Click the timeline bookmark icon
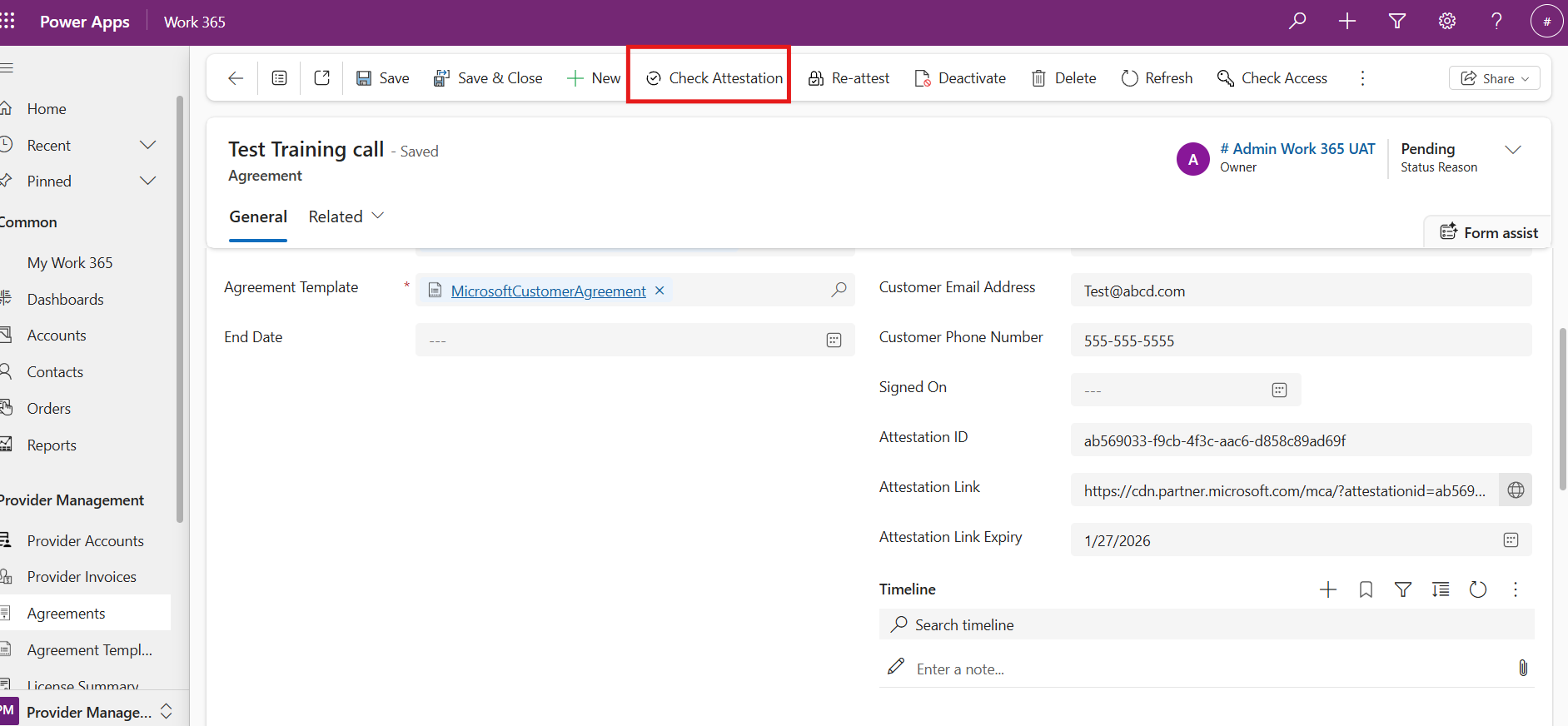This screenshot has height=726, width=1568. click(1366, 589)
